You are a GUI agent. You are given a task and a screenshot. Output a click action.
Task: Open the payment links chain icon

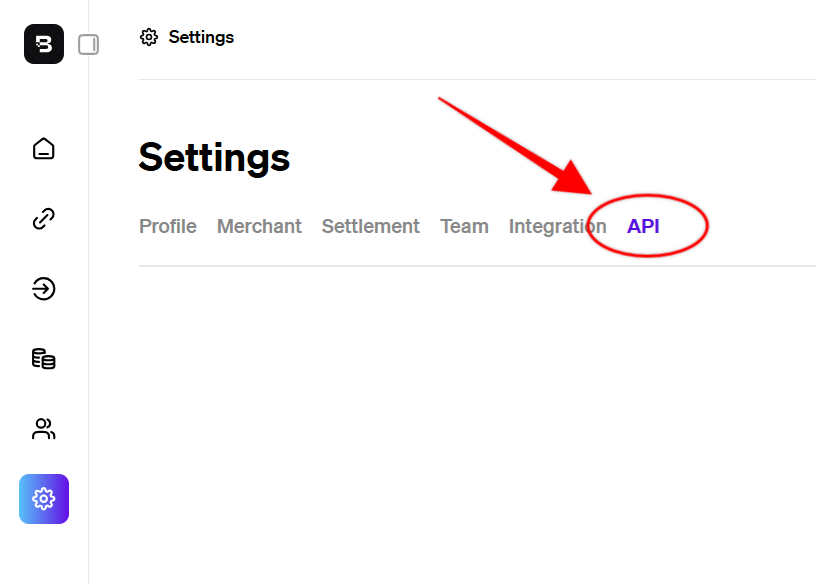(x=44, y=219)
